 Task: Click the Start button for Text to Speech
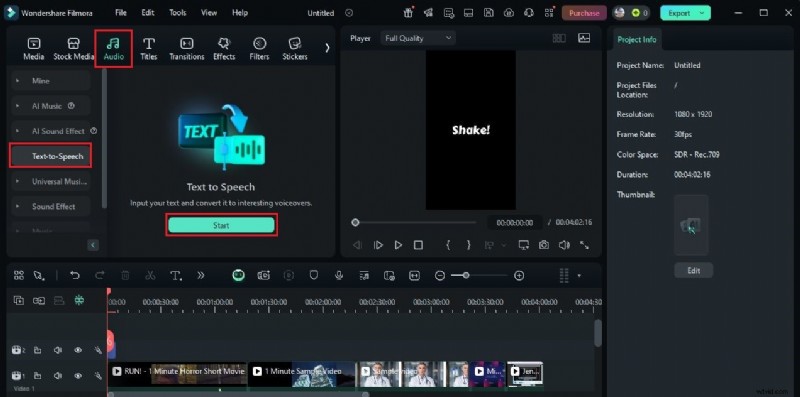[221, 225]
